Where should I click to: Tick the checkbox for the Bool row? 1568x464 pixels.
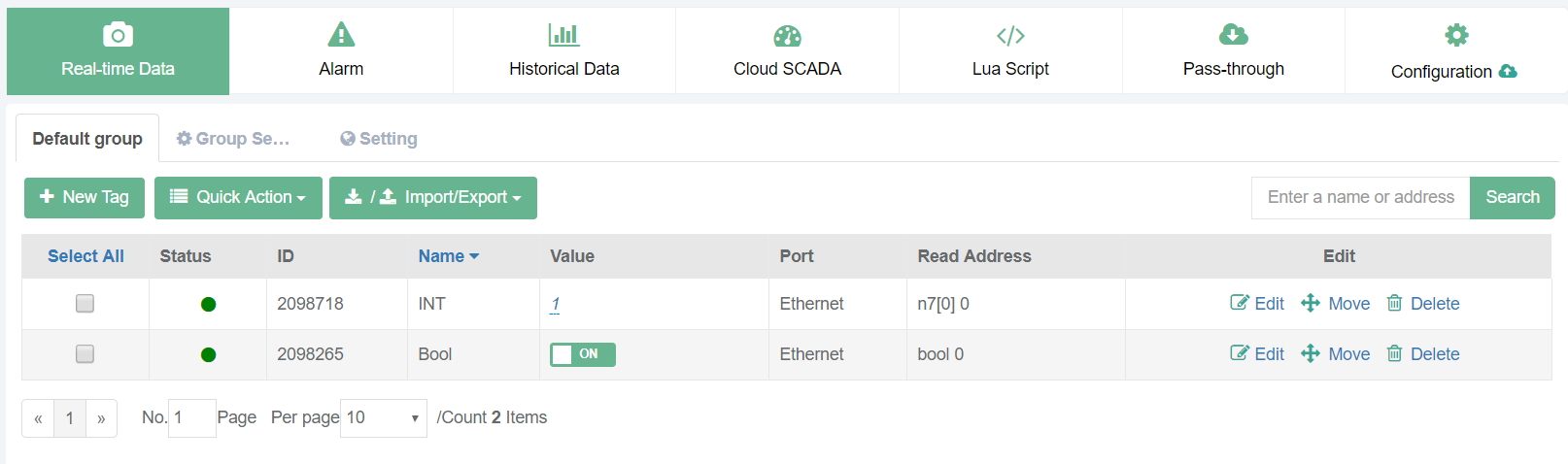[x=85, y=354]
